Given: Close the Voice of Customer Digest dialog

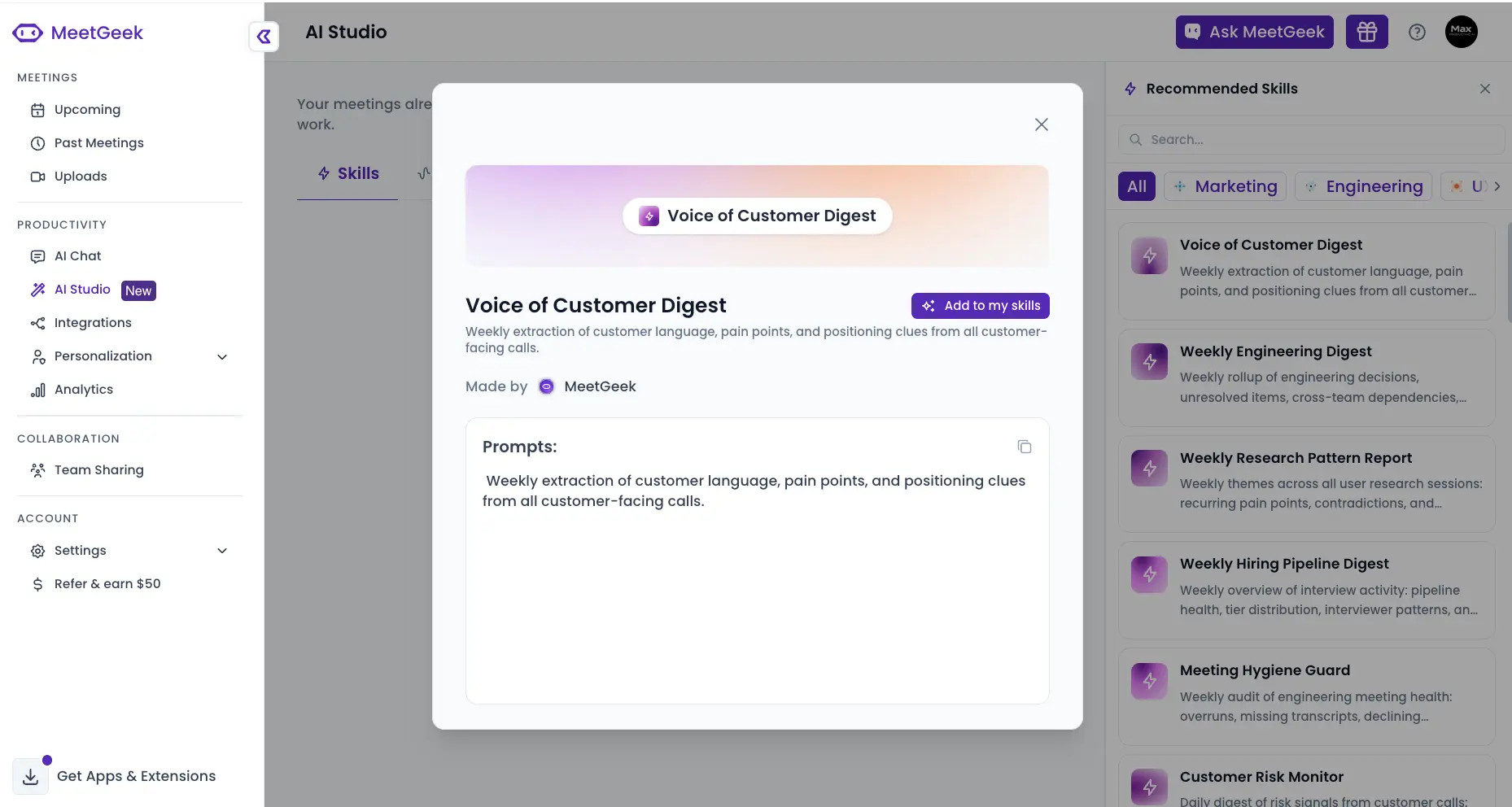Looking at the screenshot, I should [x=1041, y=124].
